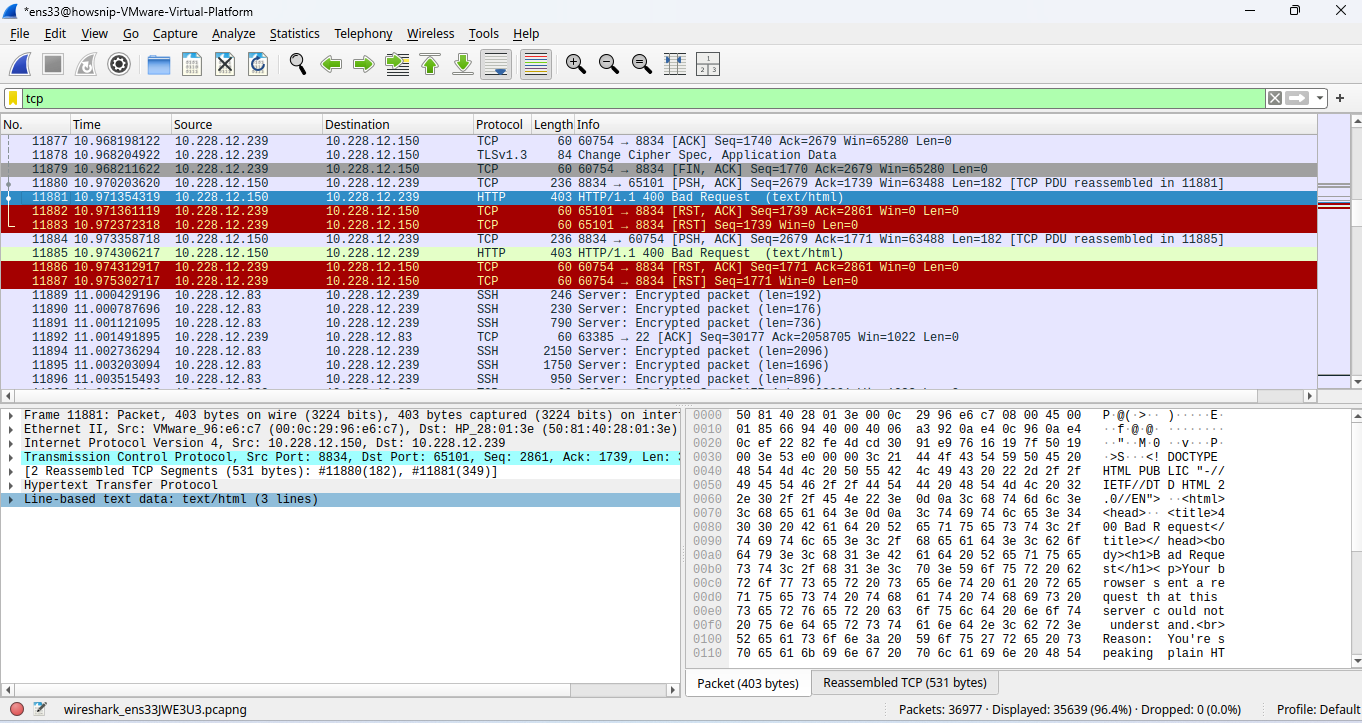
Task: Reload this capture file
Action: pyautogui.click(x=258, y=65)
